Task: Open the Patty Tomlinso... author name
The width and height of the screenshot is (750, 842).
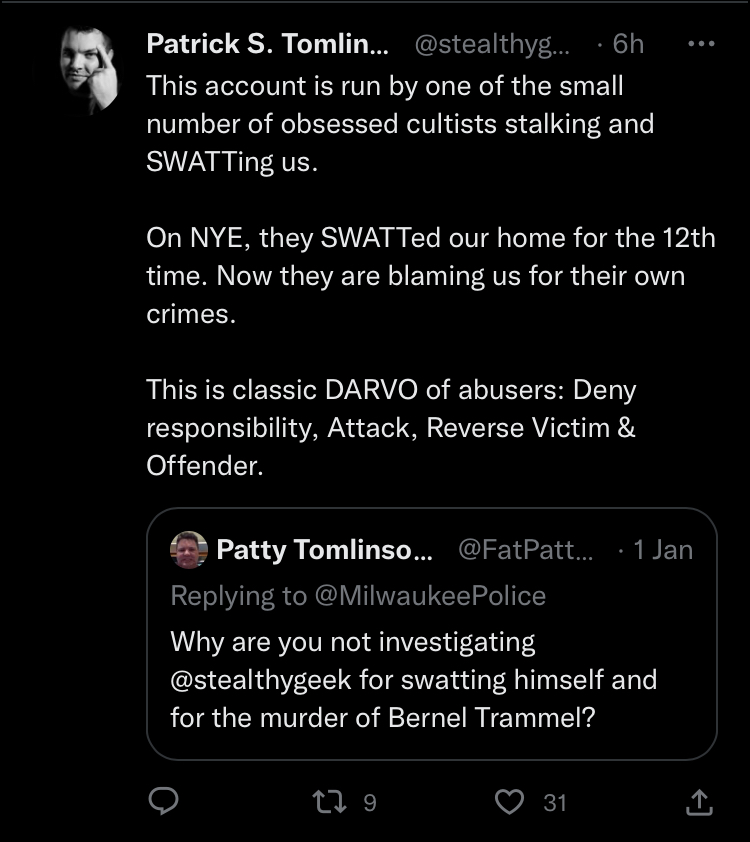Action: (324, 549)
